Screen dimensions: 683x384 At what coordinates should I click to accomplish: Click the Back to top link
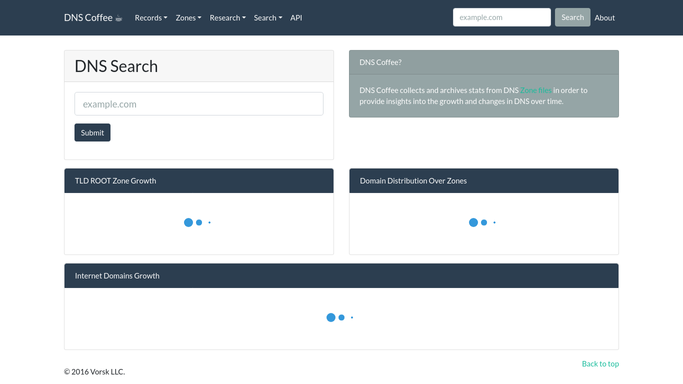pos(600,364)
